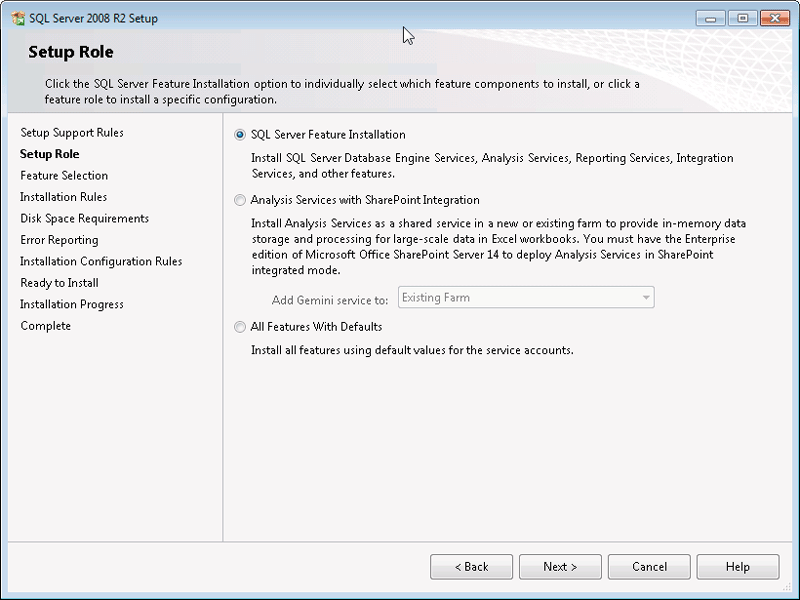The height and width of the screenshot is (600, 800).
Task: Open the Error Reporting step
Action: (x=59, y=240)
